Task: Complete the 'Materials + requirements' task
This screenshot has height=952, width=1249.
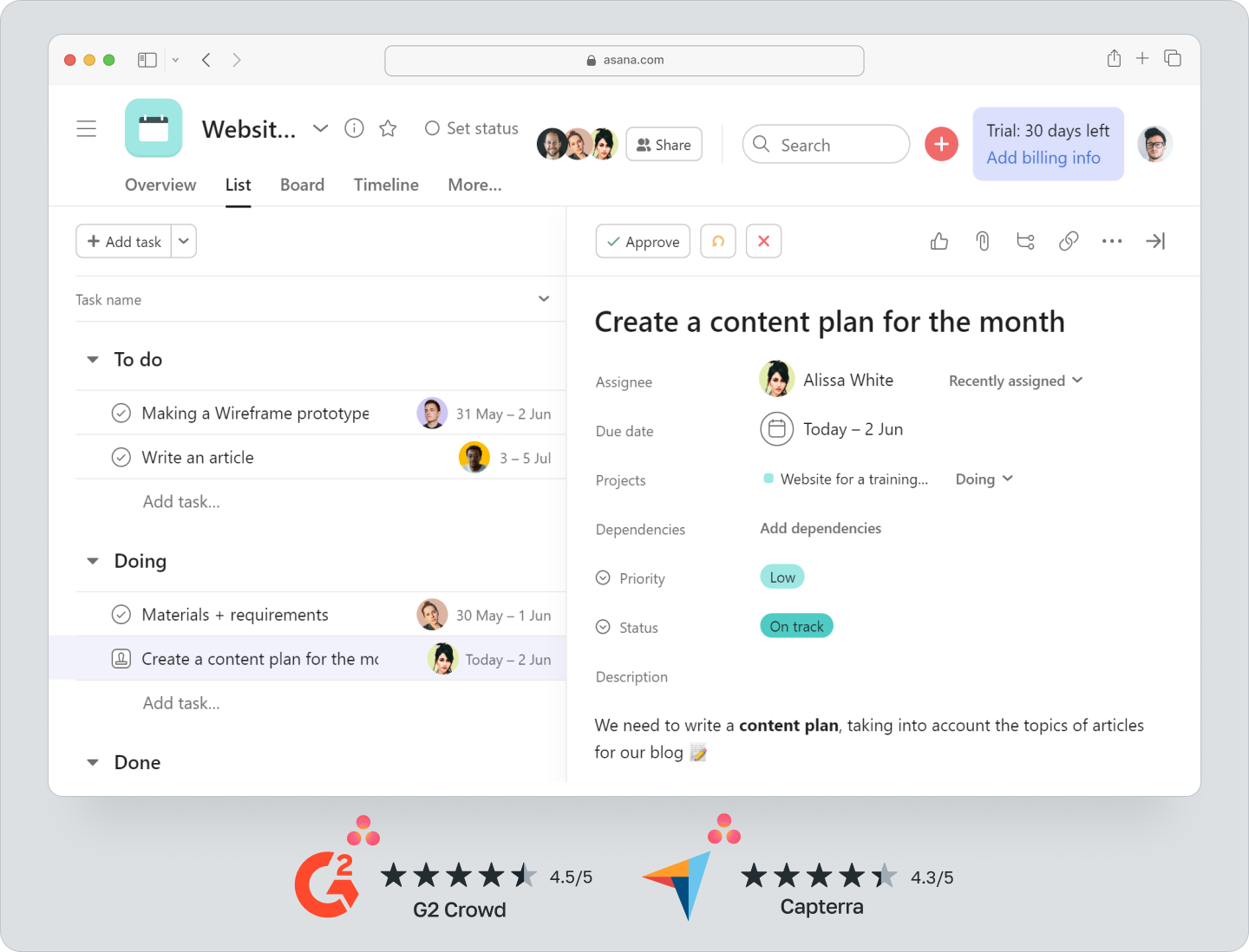Action: [121, 614]
